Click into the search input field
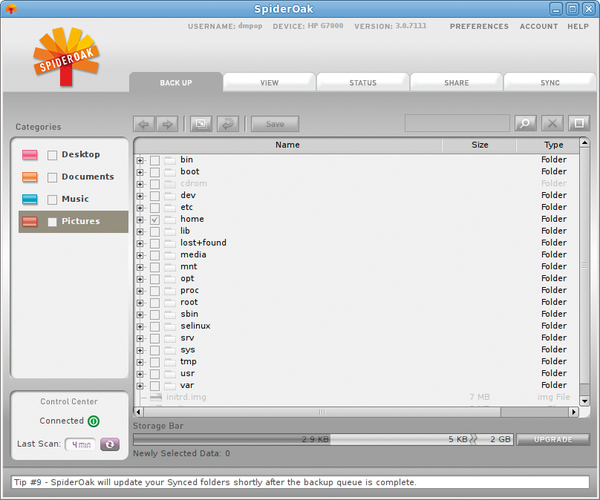 (x=457, y=123)
